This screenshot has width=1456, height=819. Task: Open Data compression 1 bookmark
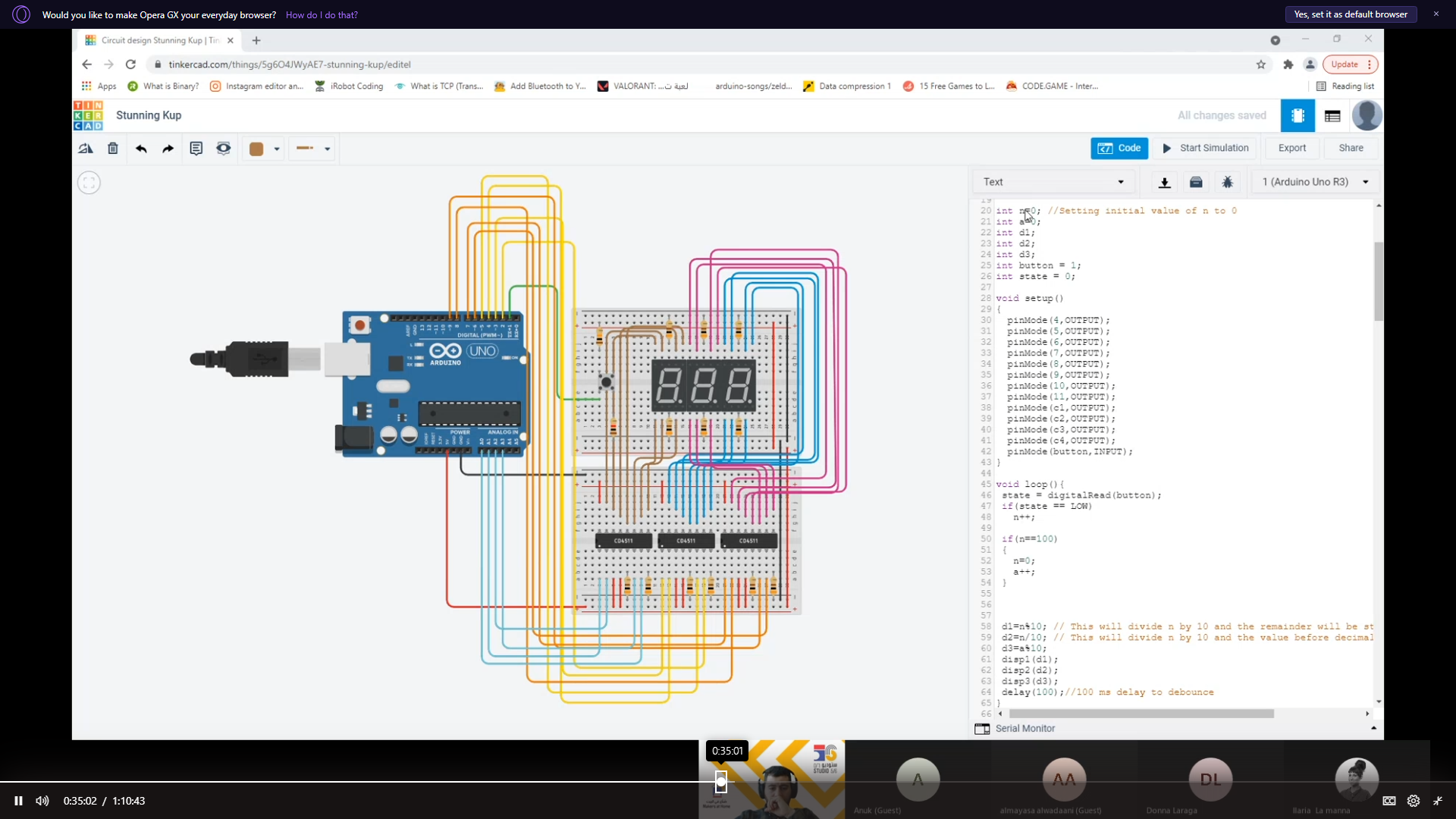click(x=847, y=86)
